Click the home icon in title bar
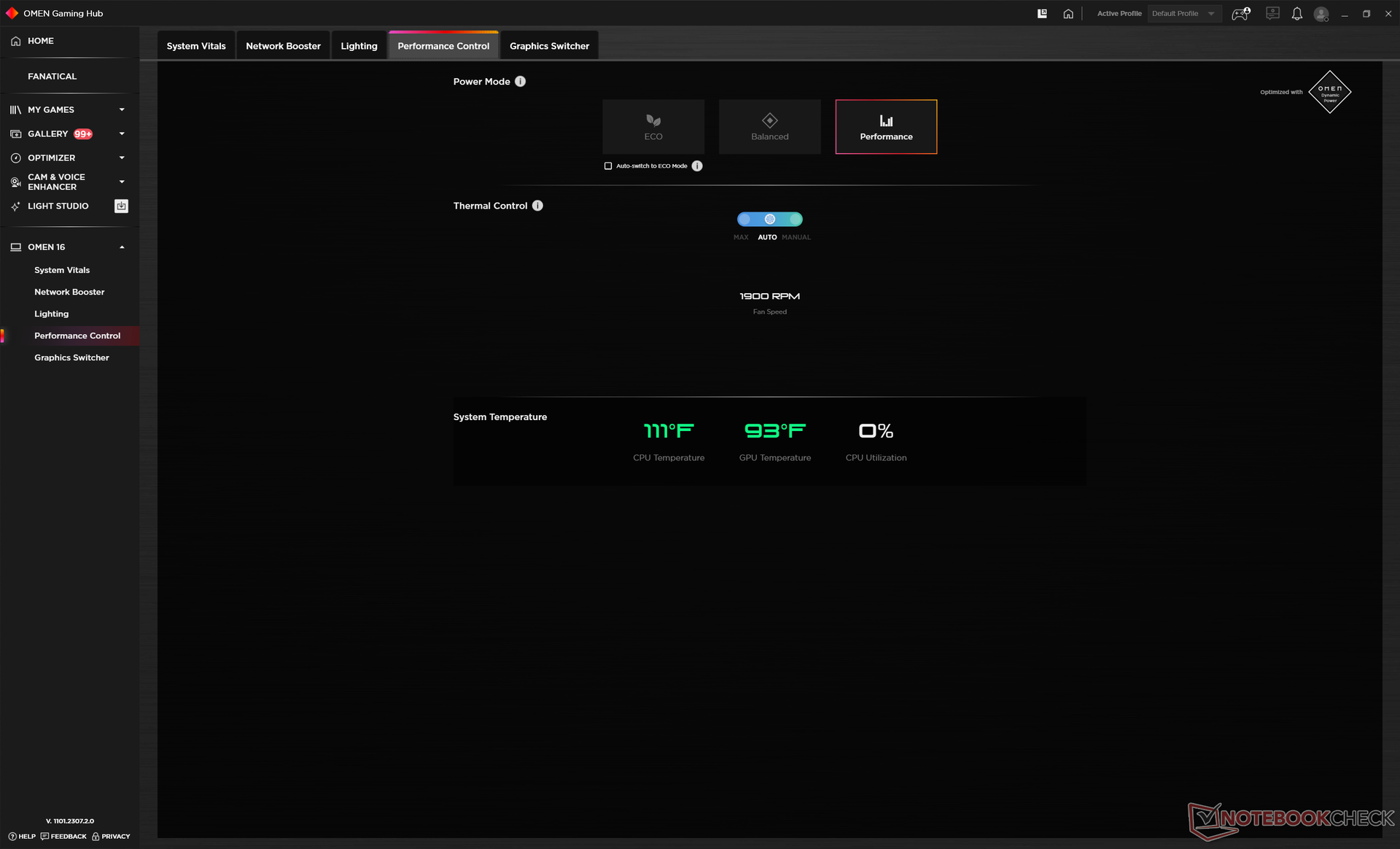The height and width of the screenshot is (849, 1400). [x=1068, y=14]
